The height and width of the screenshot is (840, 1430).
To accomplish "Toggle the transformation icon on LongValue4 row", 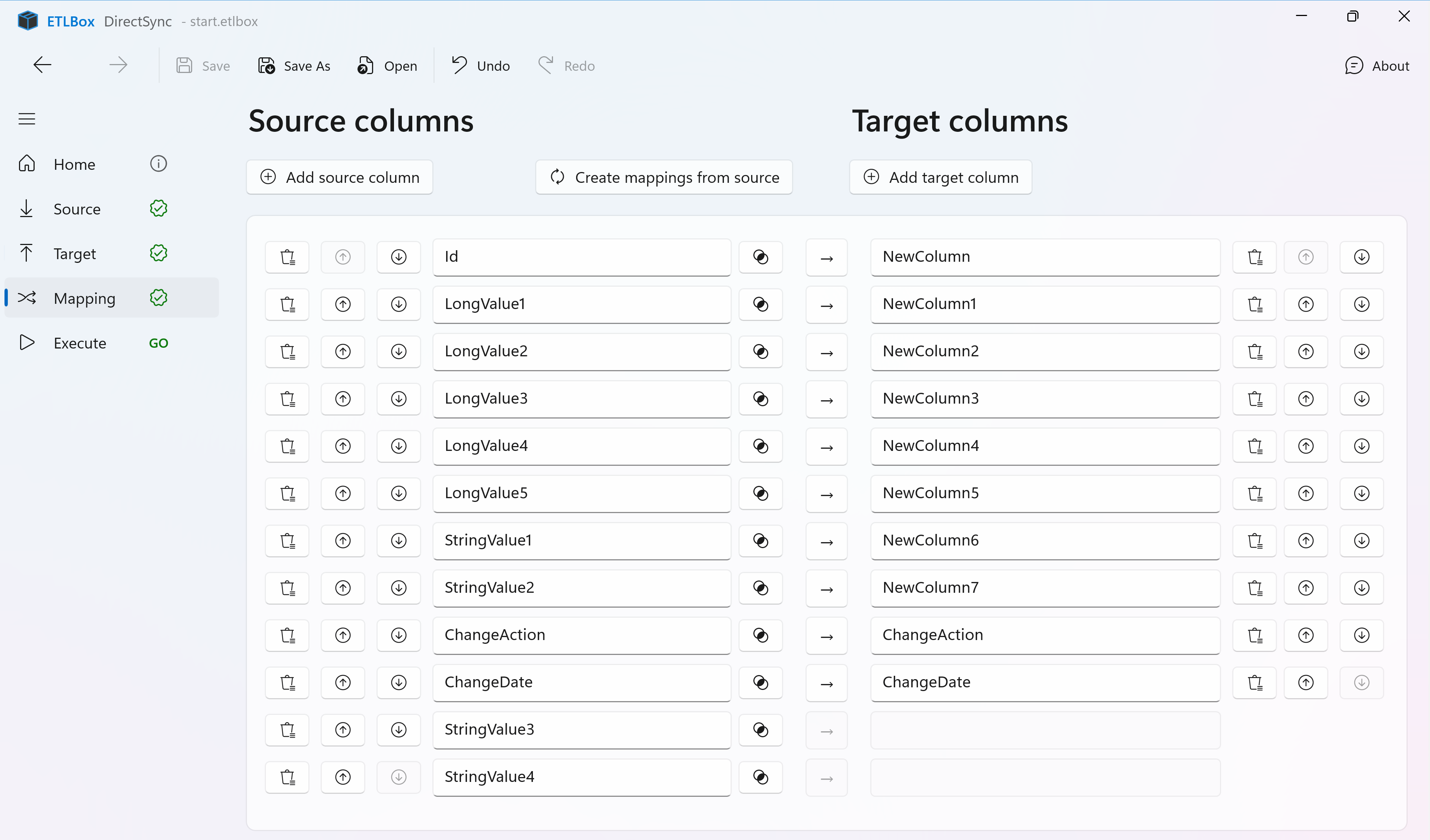I will coord(760,446).
